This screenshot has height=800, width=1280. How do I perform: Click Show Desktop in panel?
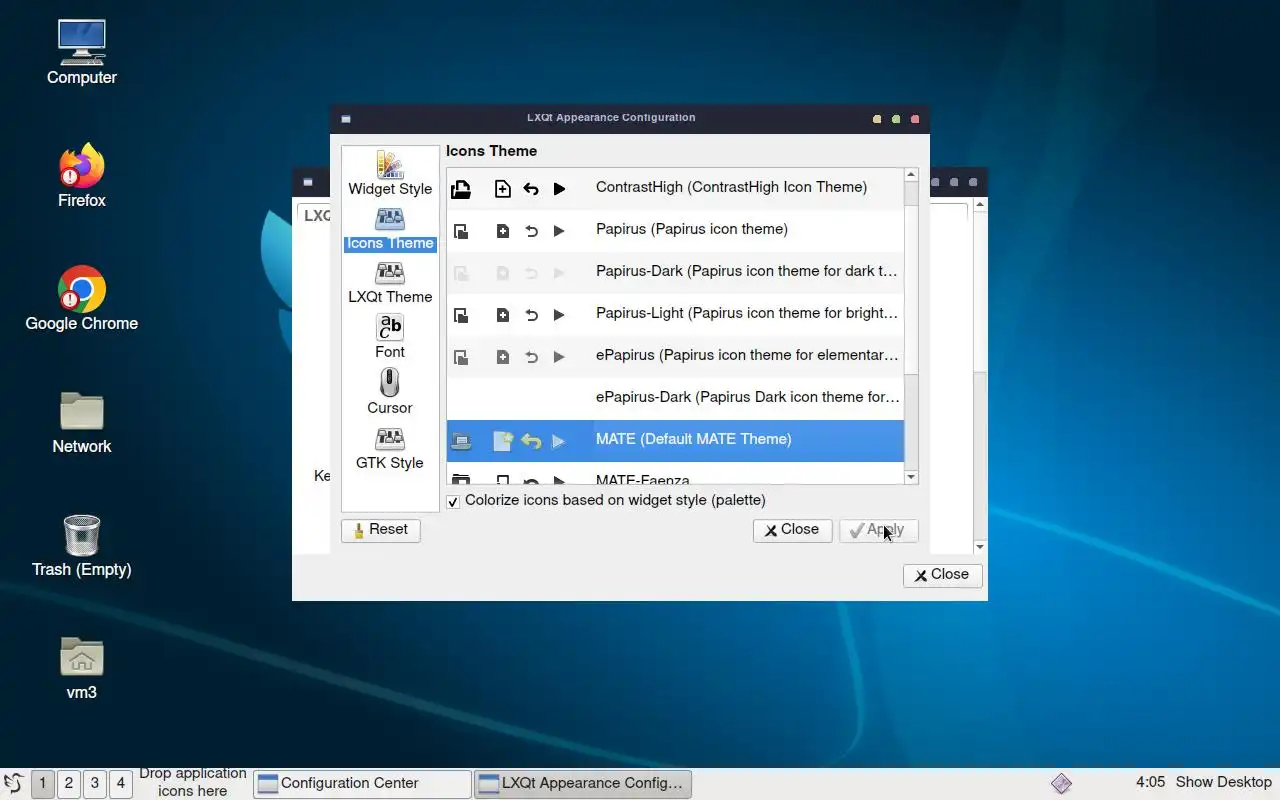[x=1224, y=783]
